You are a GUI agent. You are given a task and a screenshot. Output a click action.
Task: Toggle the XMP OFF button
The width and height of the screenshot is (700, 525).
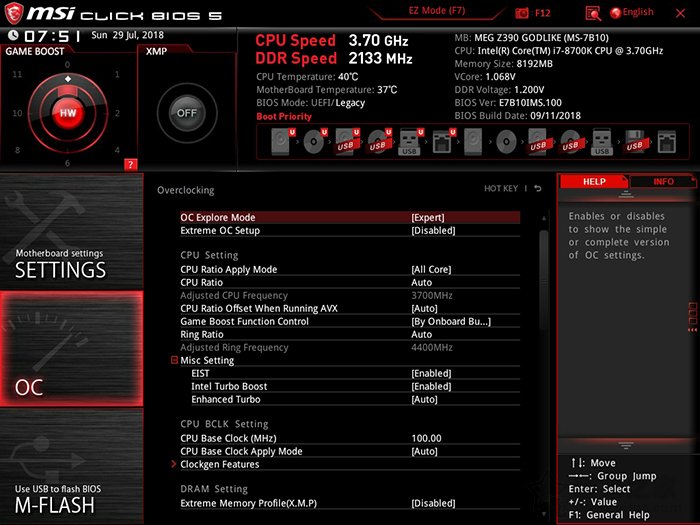(x=187, y=113)
